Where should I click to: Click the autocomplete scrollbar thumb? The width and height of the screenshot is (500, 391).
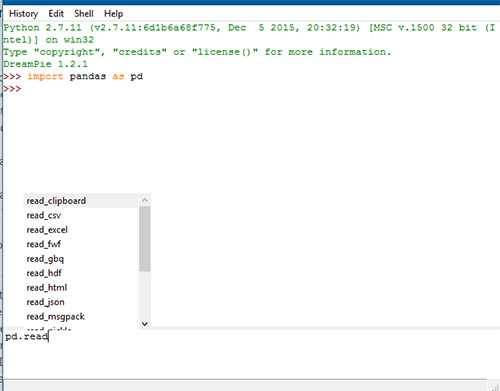click(x=145, y=239)
